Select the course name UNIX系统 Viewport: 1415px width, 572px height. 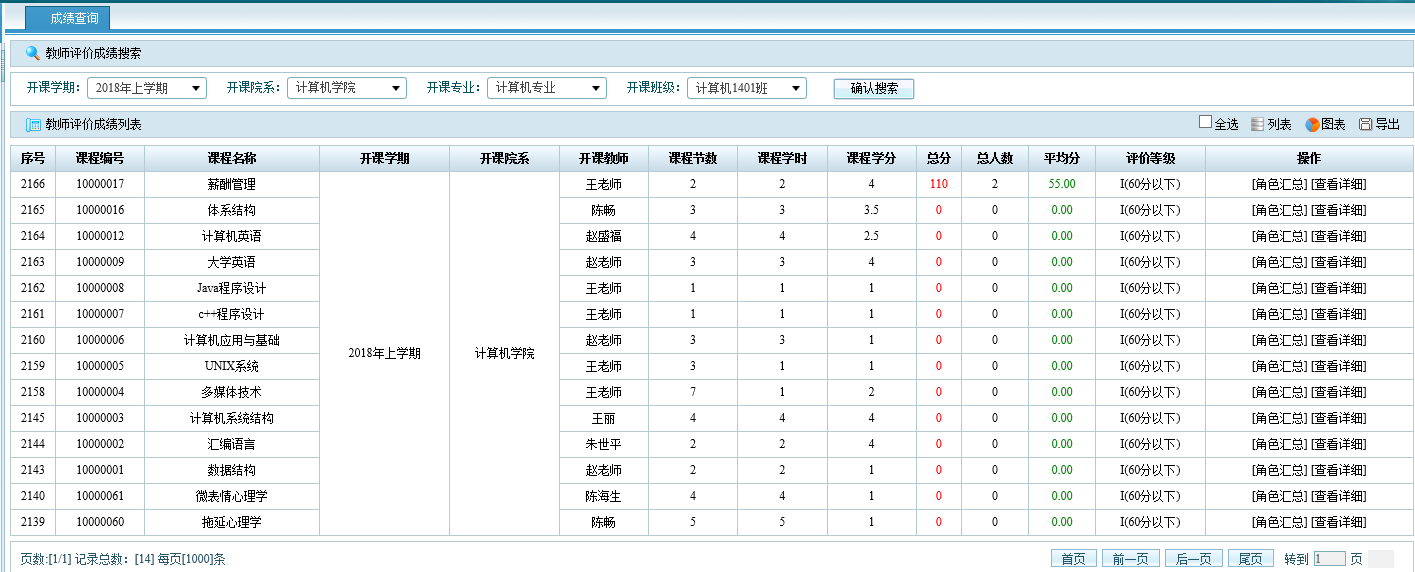pyautogui.click(x=232, y=366)
